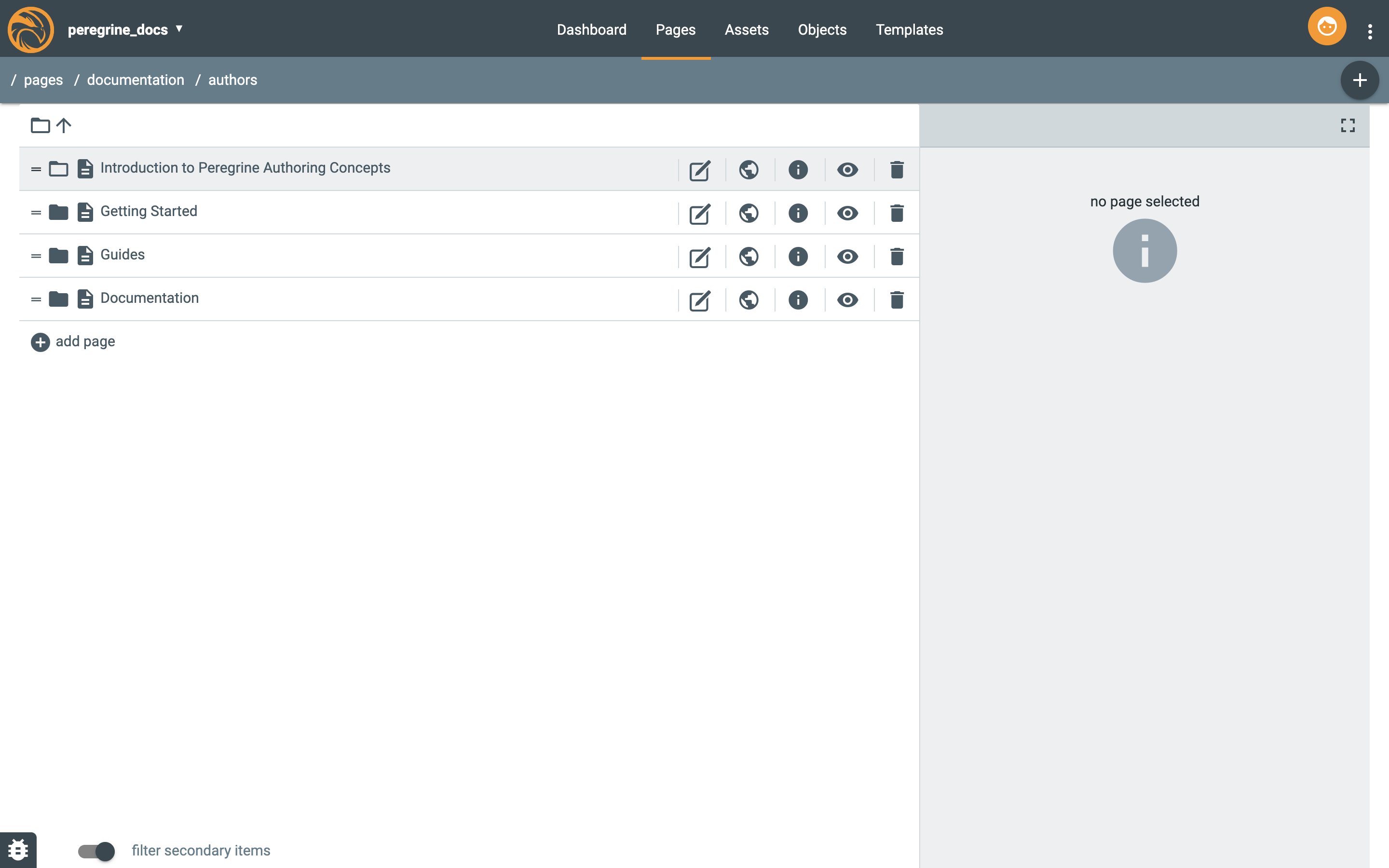Screen dimensions: 1389x868
Task: Open the vertical three-dot more menu
Action: 1370,31
